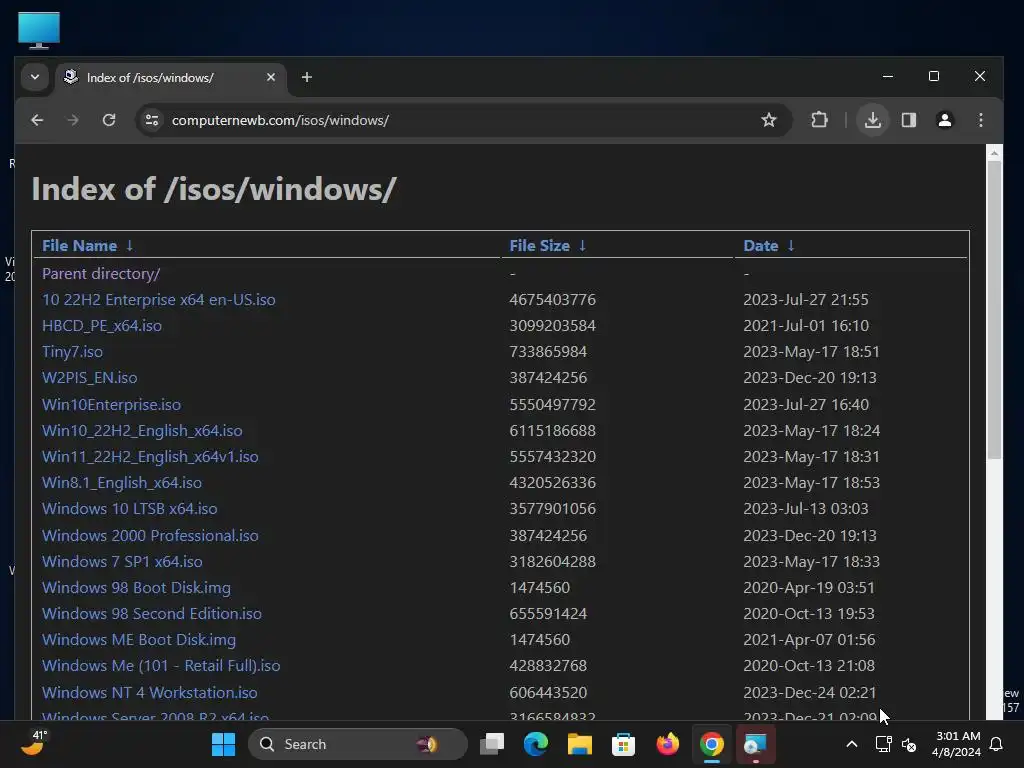Open a new browser tab

point(306,77)
